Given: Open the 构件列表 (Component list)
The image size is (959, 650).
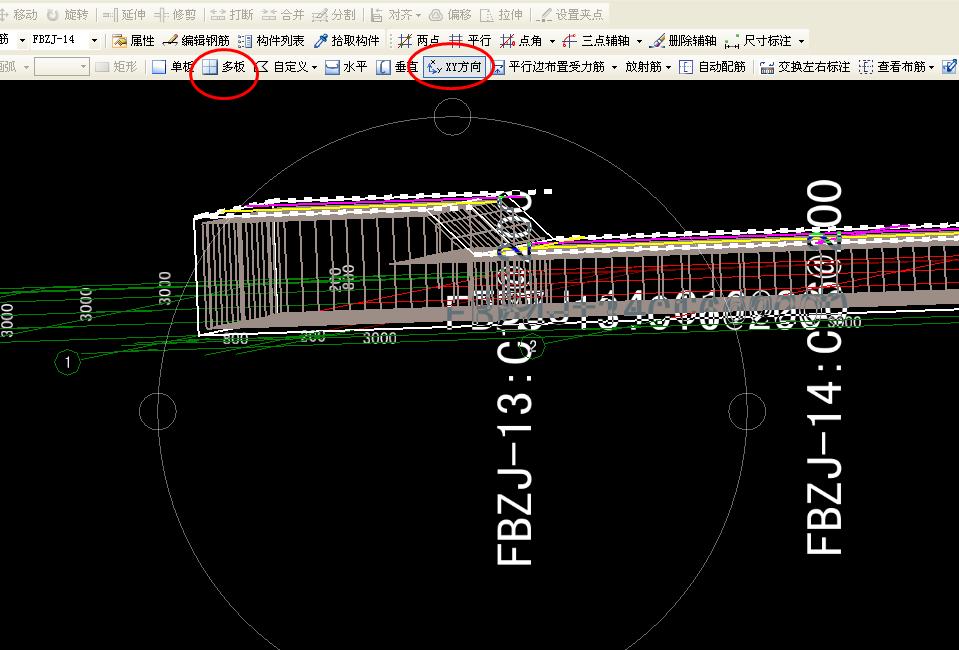Looking at the screenshot, I should [271, 40].
